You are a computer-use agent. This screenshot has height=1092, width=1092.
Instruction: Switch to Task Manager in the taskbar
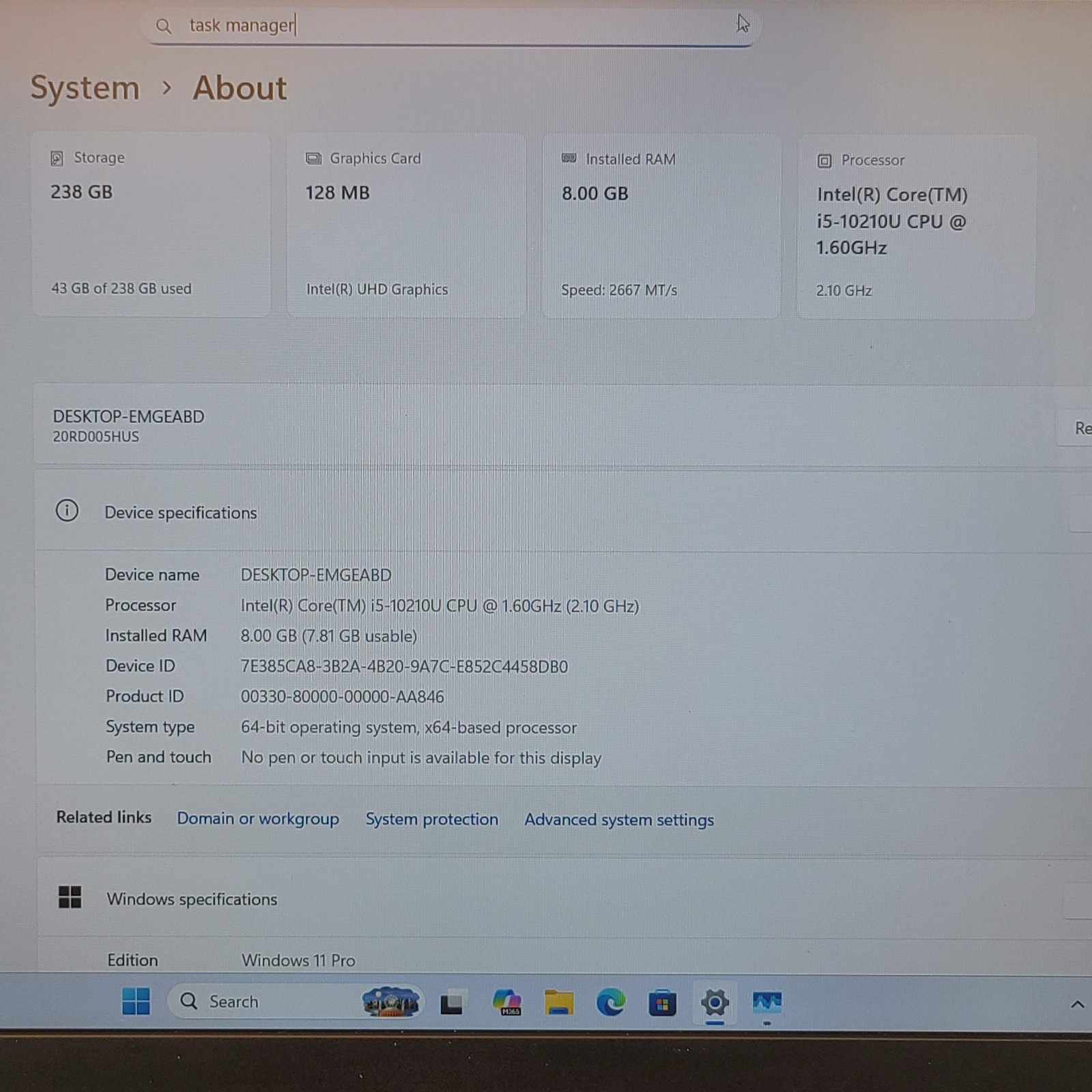click(767, 1003)
